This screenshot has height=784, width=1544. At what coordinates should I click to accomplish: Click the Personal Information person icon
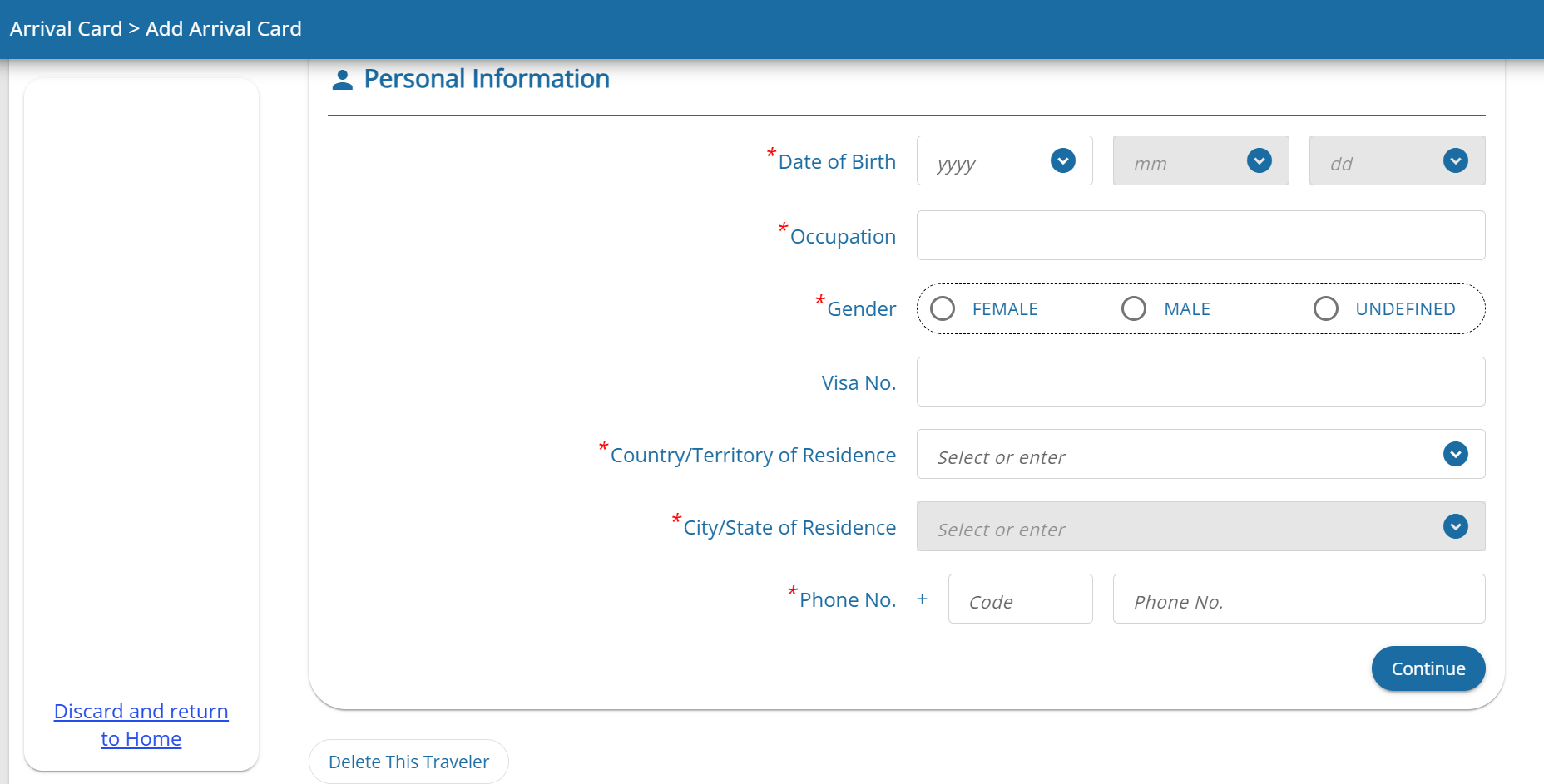(342, 80)
